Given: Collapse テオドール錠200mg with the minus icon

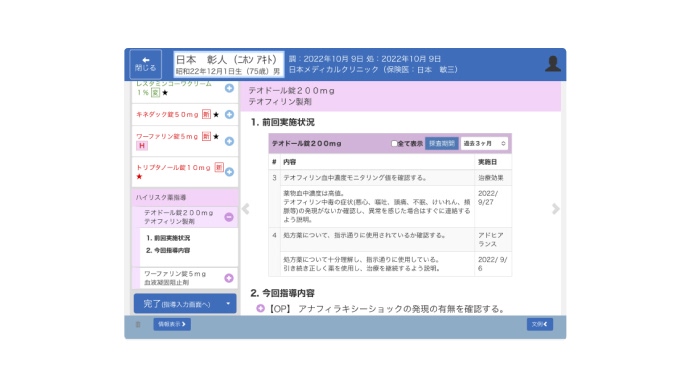Looking at the screenshot, I should pos(229,217).
